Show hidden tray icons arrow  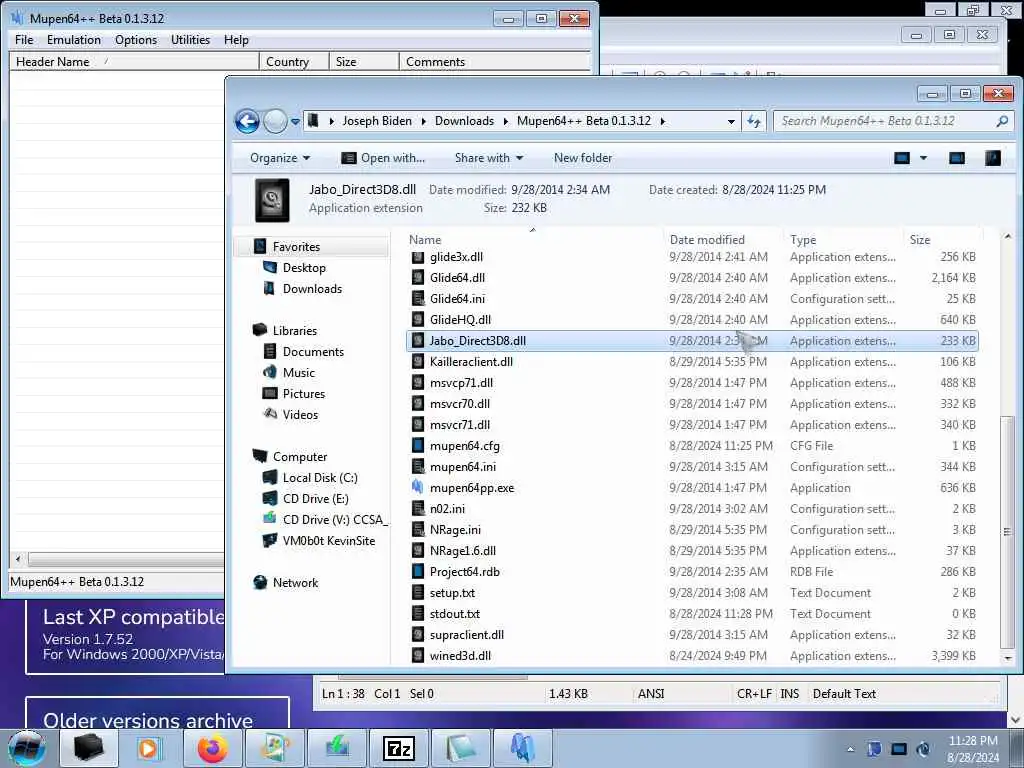coord(850,749)
